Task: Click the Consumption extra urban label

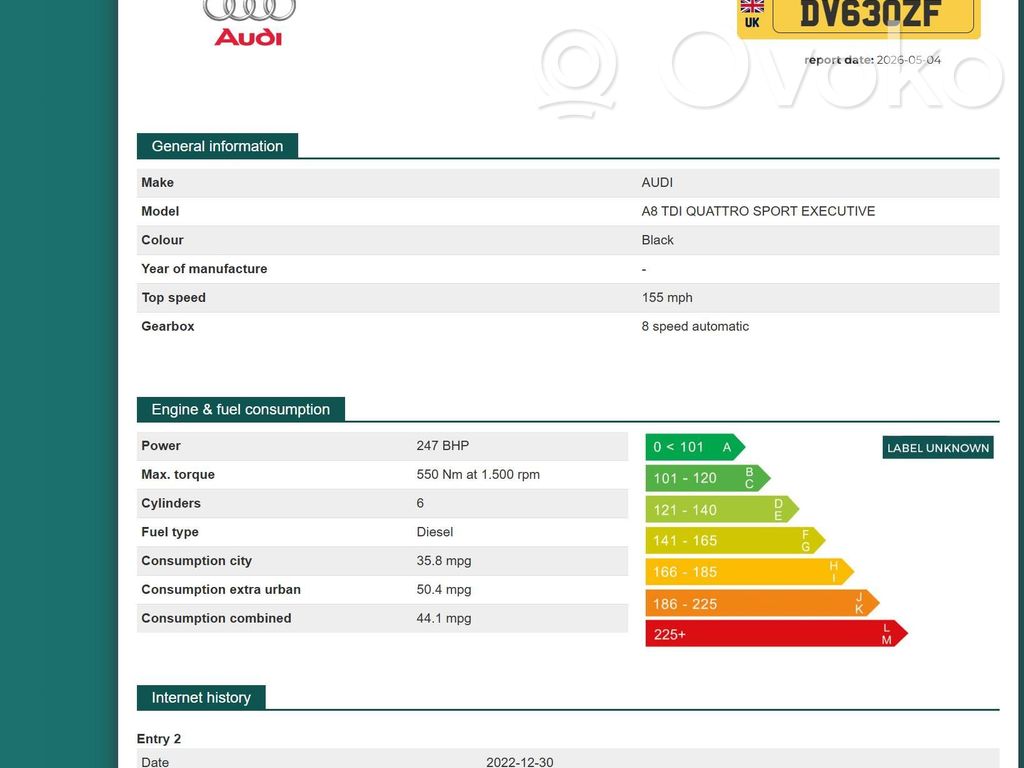Action: [x=221, y=590]
